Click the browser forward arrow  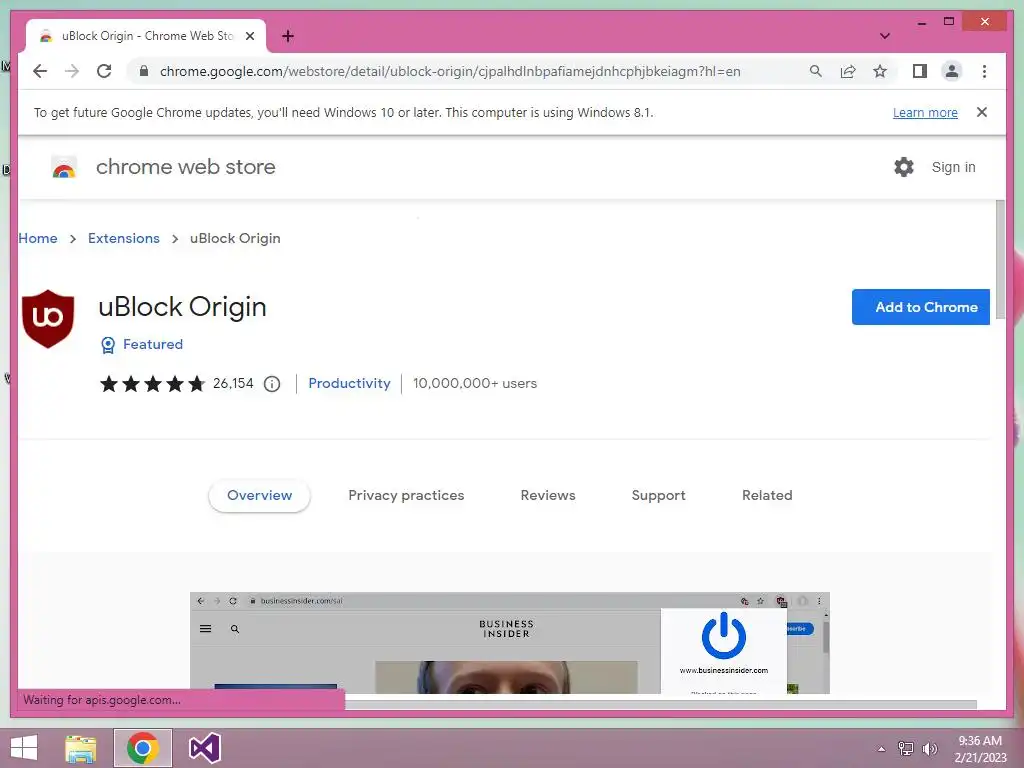72,71
